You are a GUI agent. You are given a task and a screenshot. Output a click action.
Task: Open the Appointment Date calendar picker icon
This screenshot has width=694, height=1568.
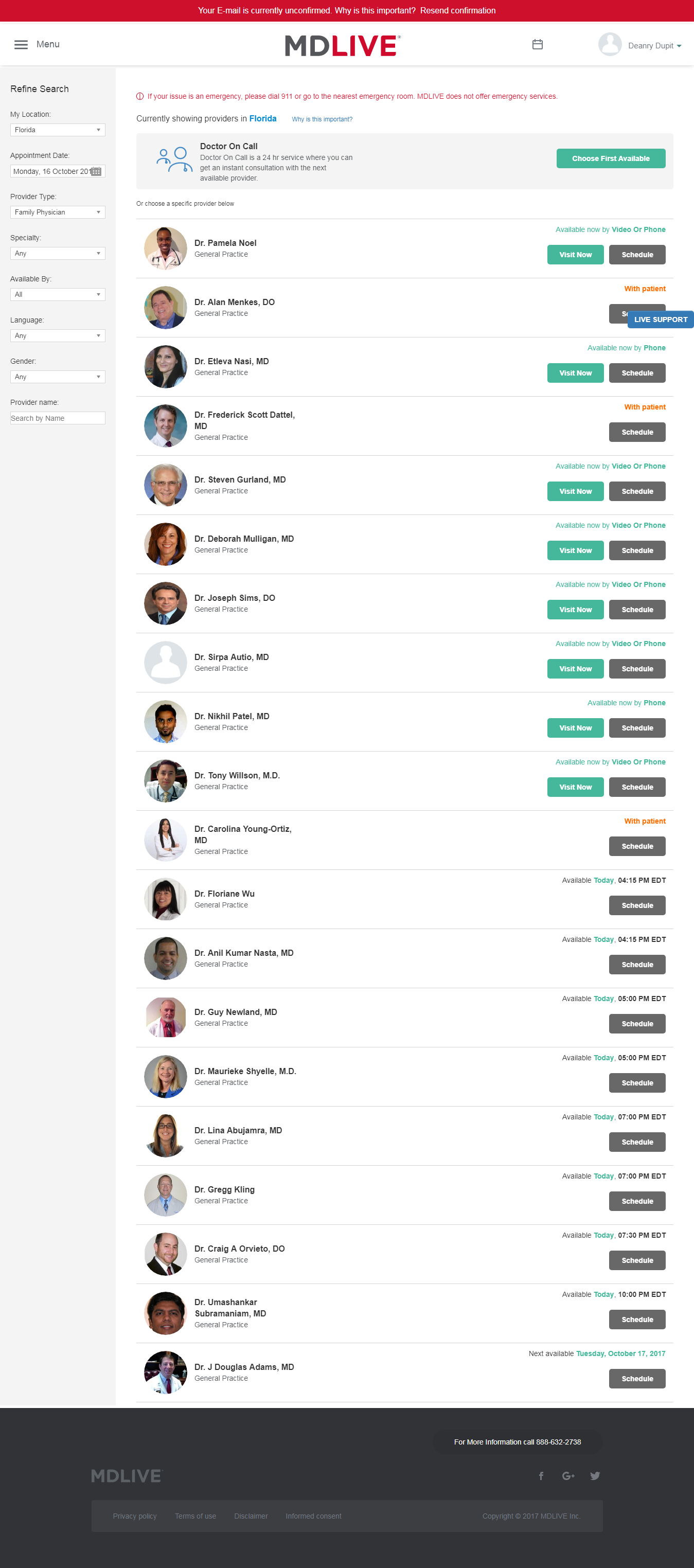(x=96, y=172)
